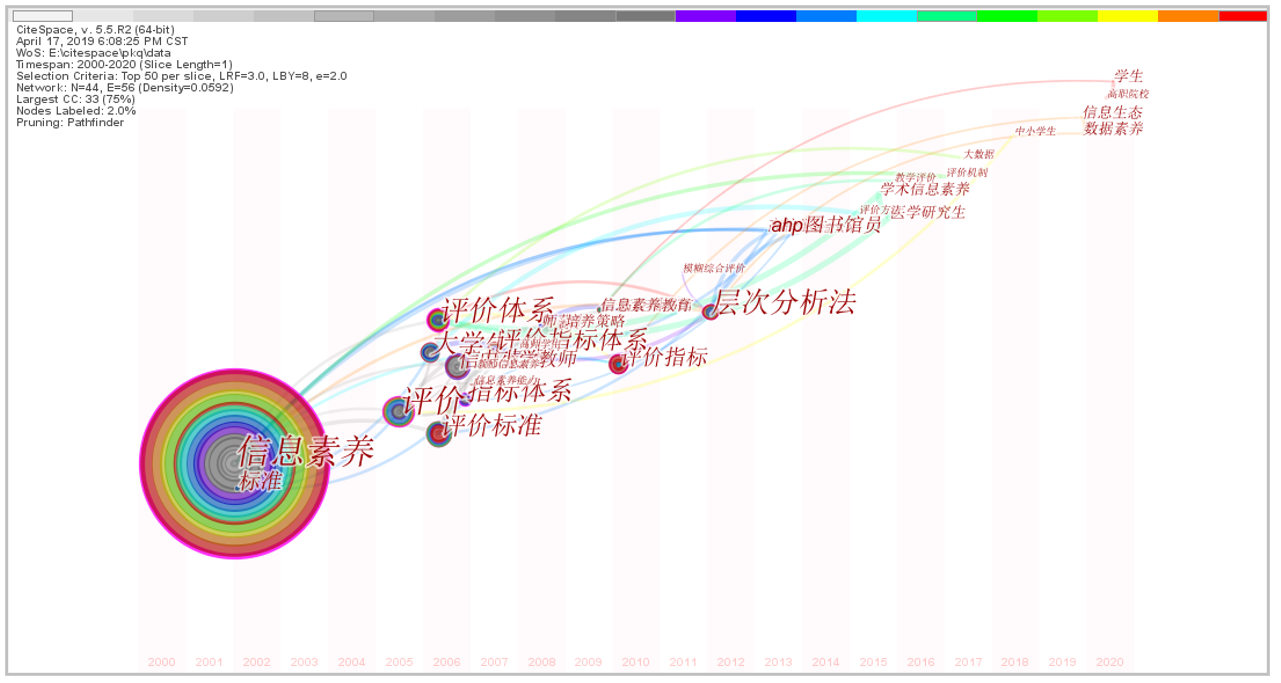Select the 评价指标 label text
This screenshot has height=683, width=1281.
point(665,357)
